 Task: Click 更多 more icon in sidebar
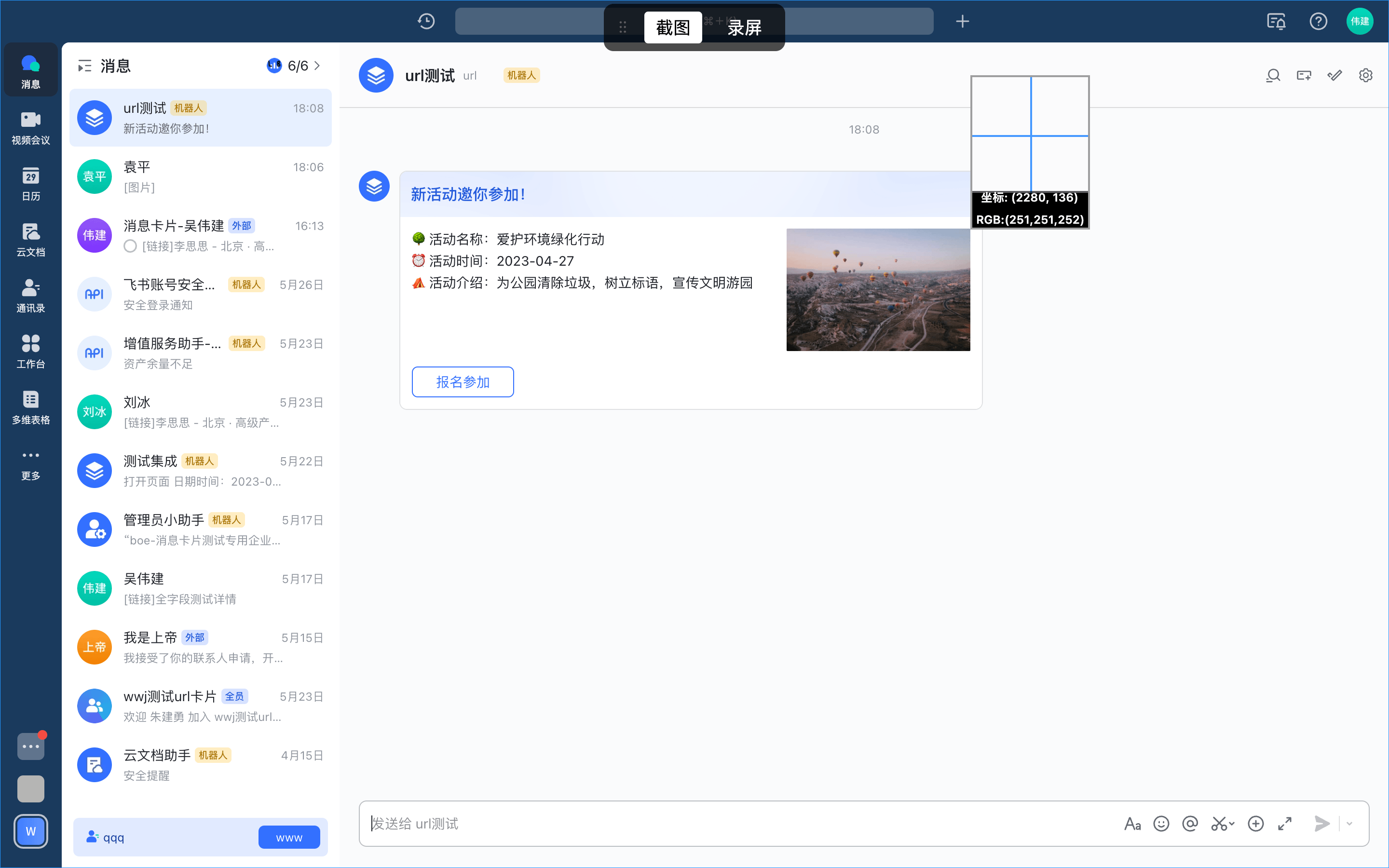(x=30, y=464)
